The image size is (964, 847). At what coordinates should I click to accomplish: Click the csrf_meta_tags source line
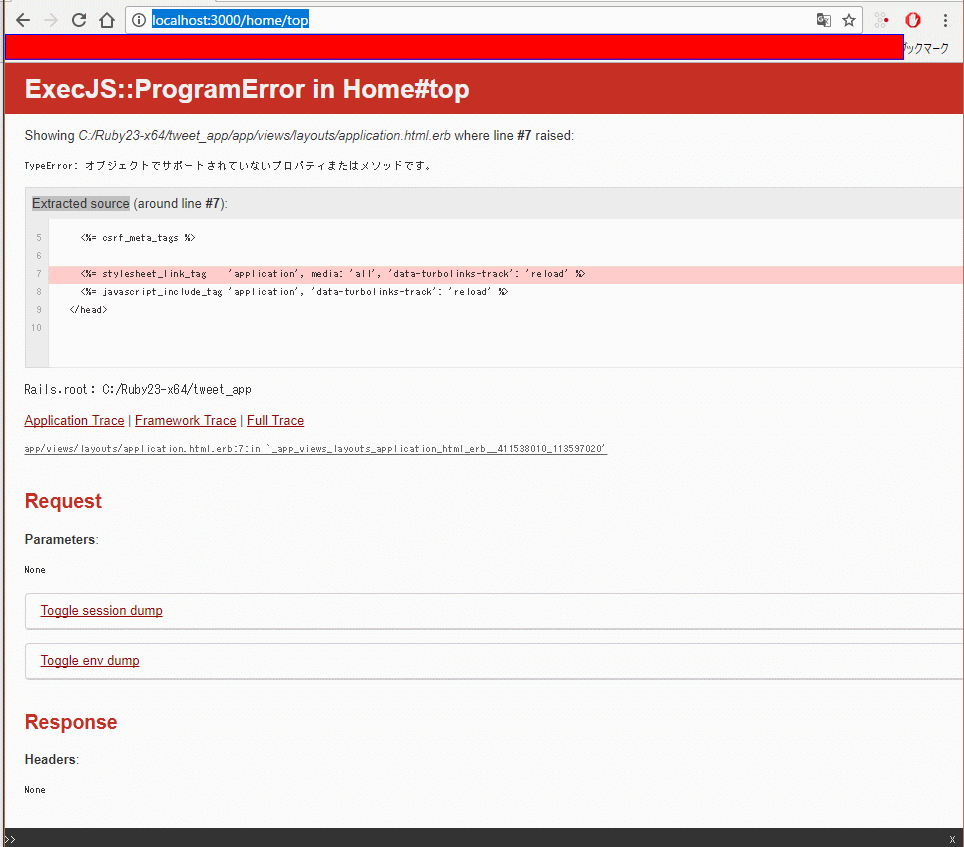(x=138, y=237)
